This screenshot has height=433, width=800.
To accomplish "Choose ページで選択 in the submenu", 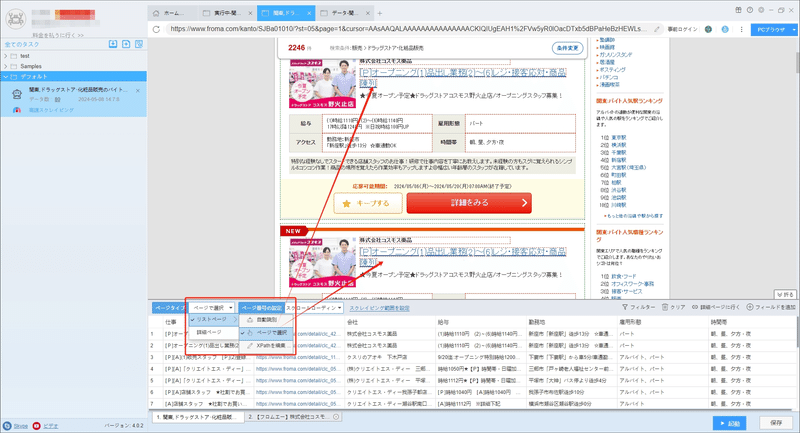I will (x=266, y=333).
